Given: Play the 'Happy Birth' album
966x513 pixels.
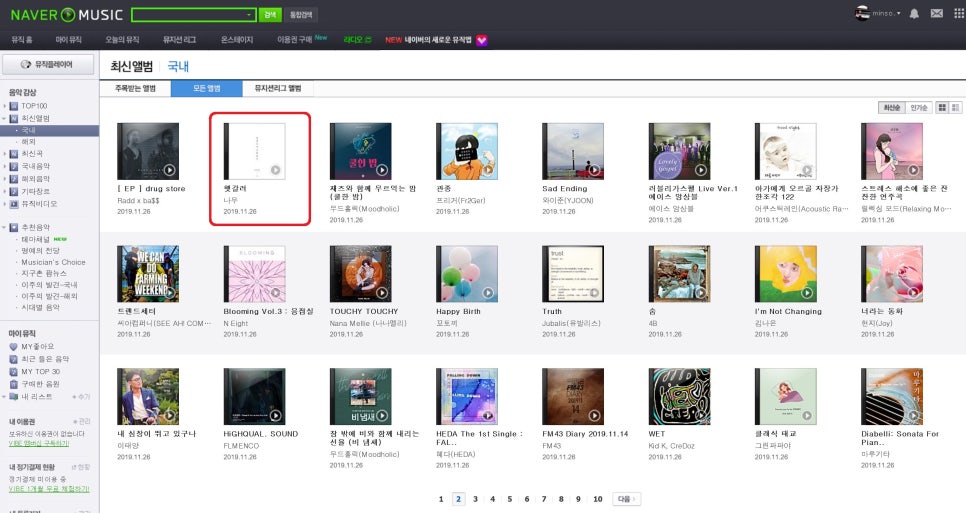Looking at the screenshot, I should click(x=488, y=293).
